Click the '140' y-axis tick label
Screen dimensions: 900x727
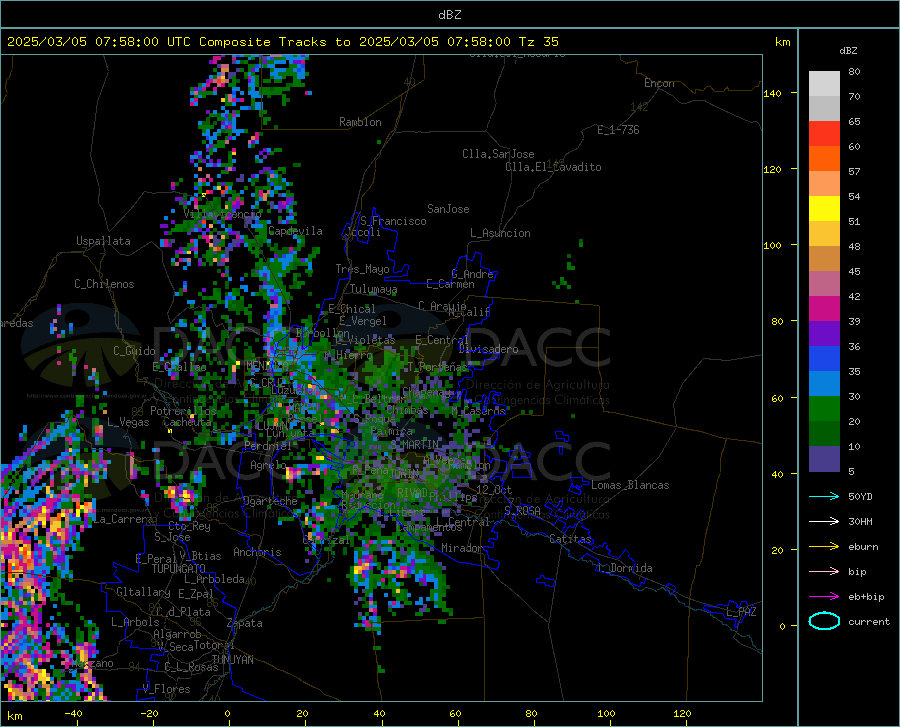pos(772,93)
